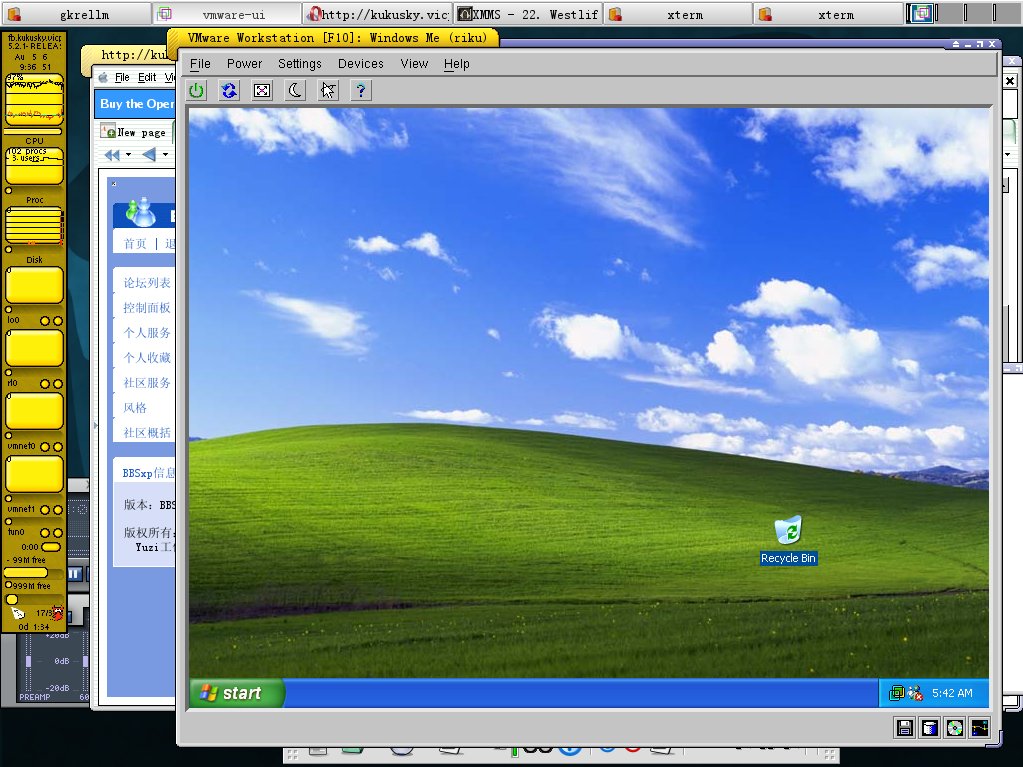Click the 控制面板 sidebar link

point(147,307)
